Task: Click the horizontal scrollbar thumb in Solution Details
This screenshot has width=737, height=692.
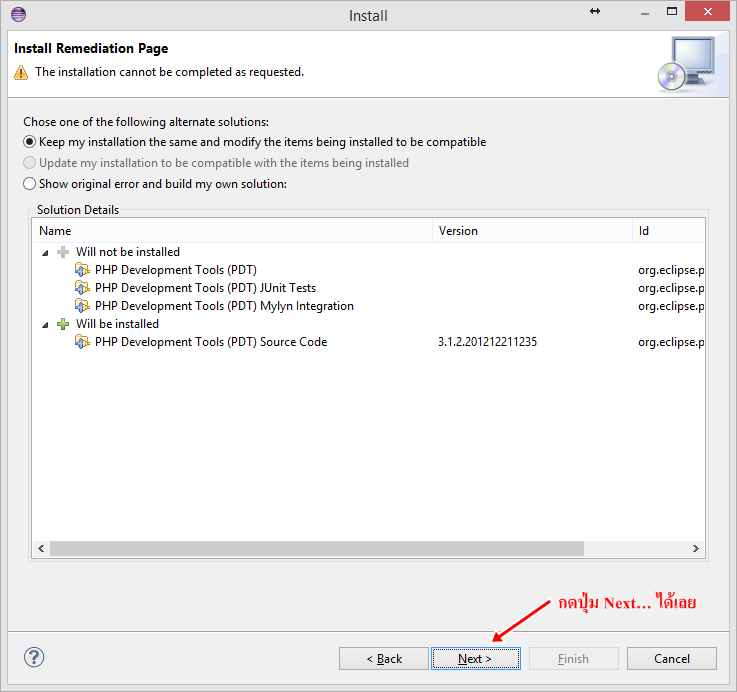Action: [317, 549]
